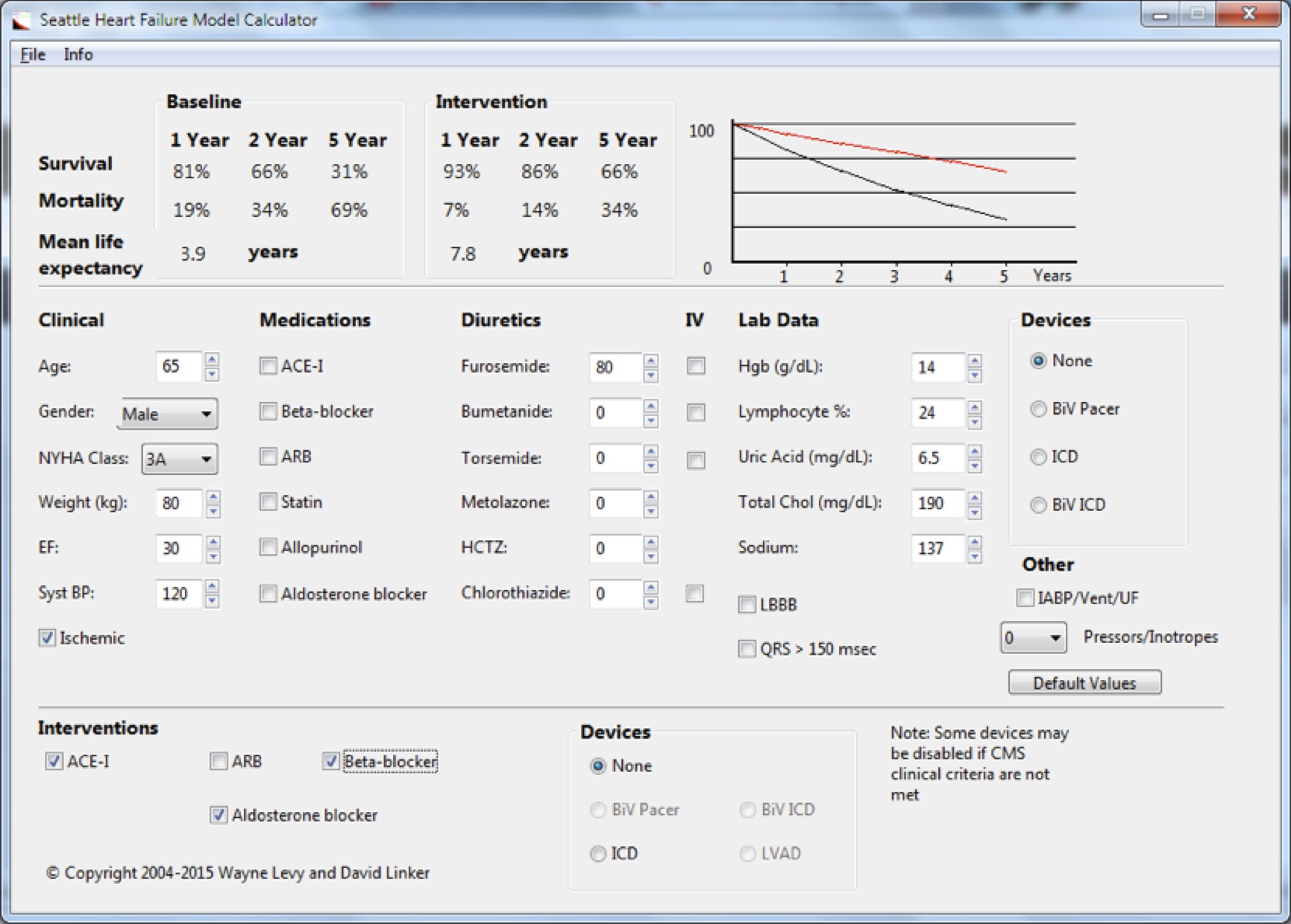1291x924 pixels.
Task: Click the app icon in the title bar
Action: pos(22,20)
